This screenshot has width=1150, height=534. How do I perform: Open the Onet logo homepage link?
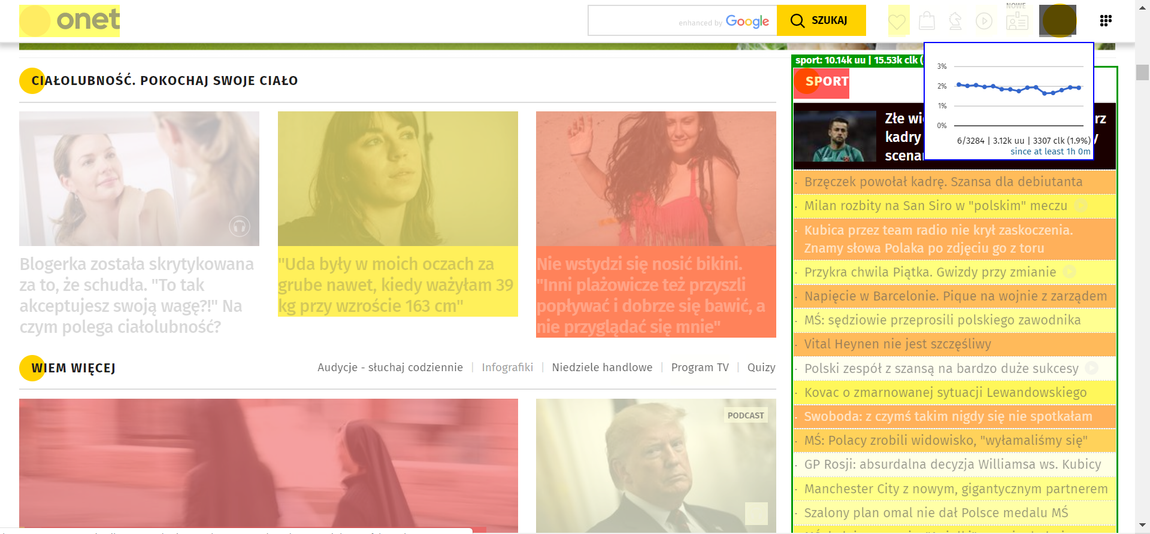coord(70,21)
